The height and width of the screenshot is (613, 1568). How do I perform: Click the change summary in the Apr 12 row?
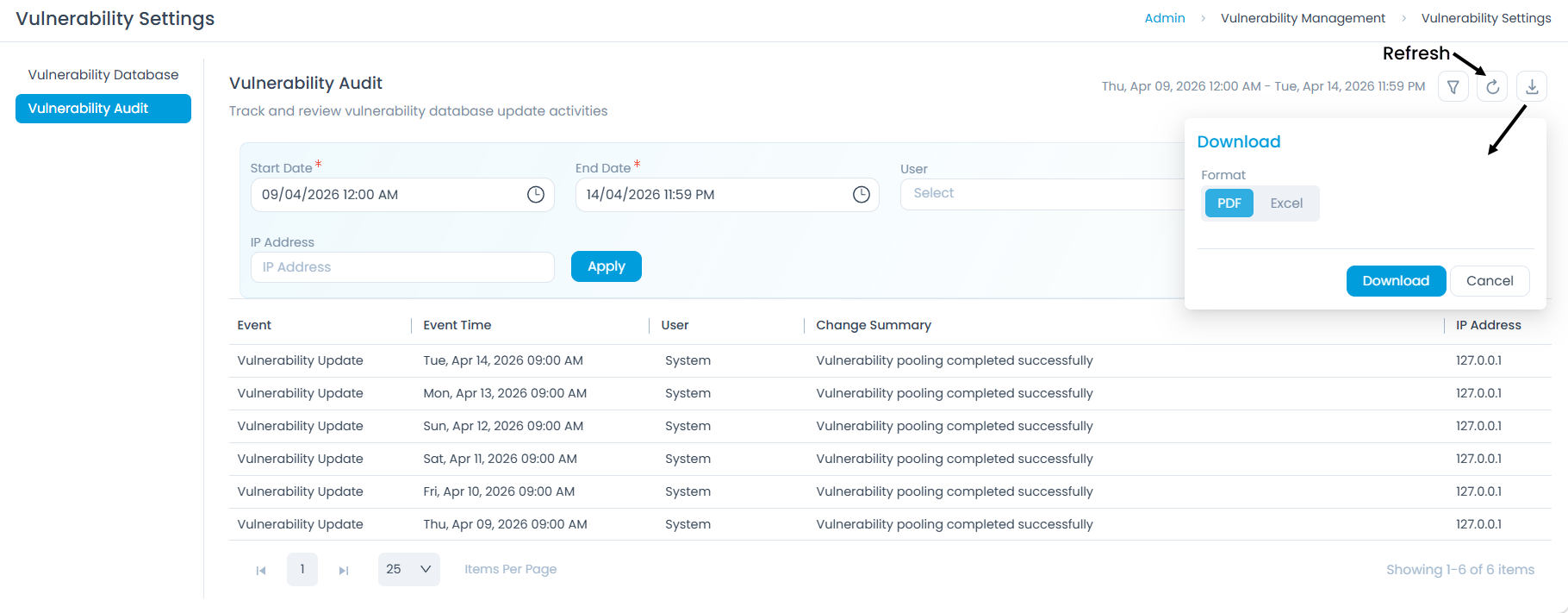click(x=955, y=426)
